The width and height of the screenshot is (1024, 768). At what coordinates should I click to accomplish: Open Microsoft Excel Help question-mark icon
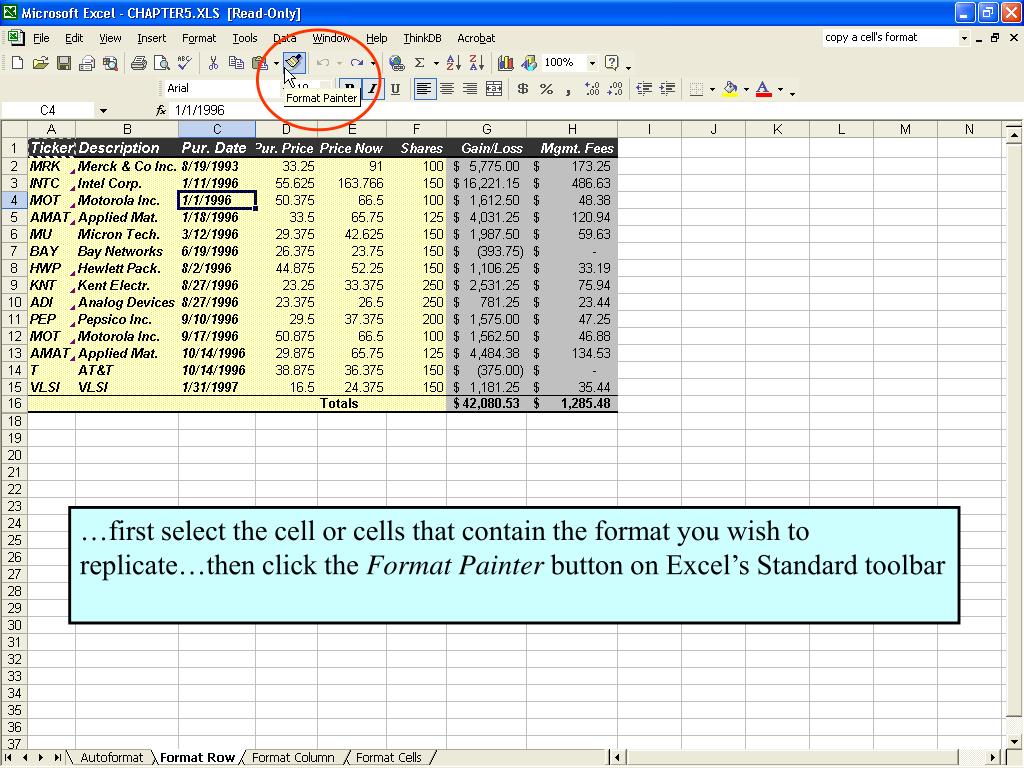[612, 63]
